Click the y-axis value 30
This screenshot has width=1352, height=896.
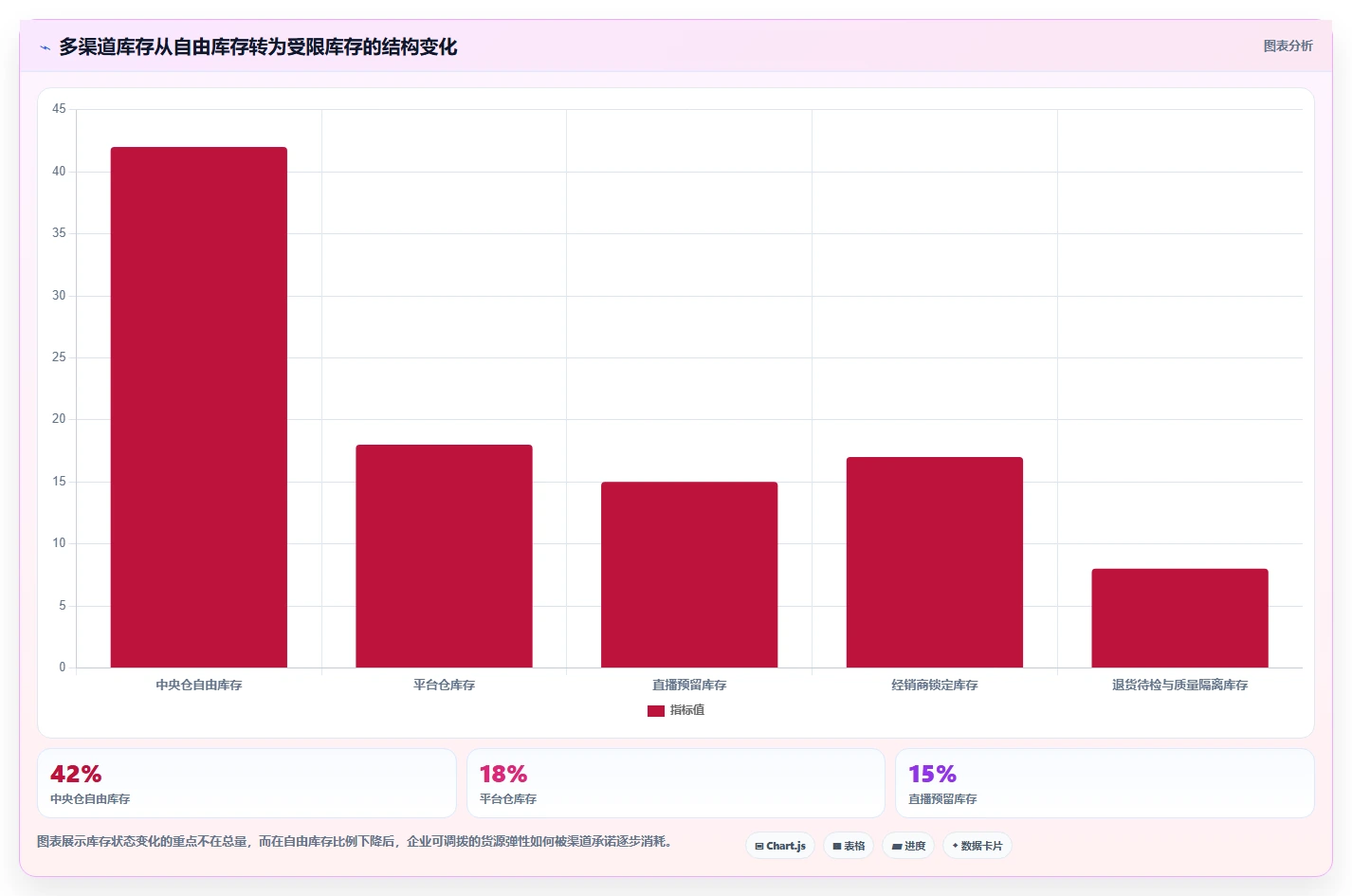pyautogui.click(x=60, y=296)
